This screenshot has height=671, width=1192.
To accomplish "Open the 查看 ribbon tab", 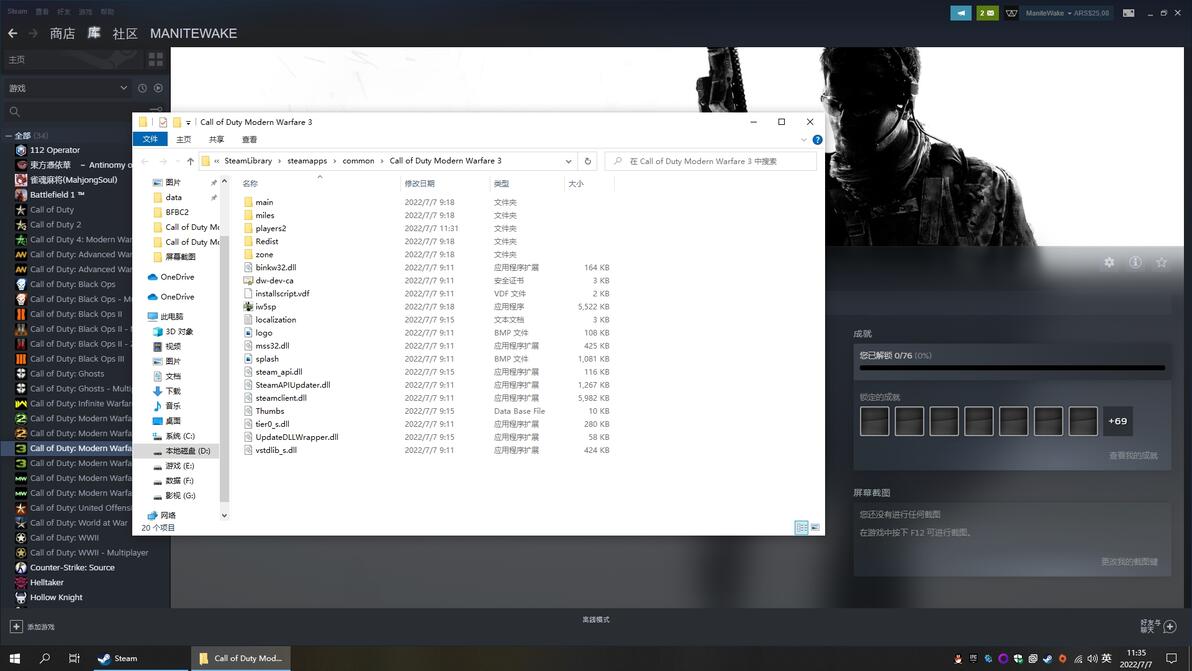I will coord(249,140).
